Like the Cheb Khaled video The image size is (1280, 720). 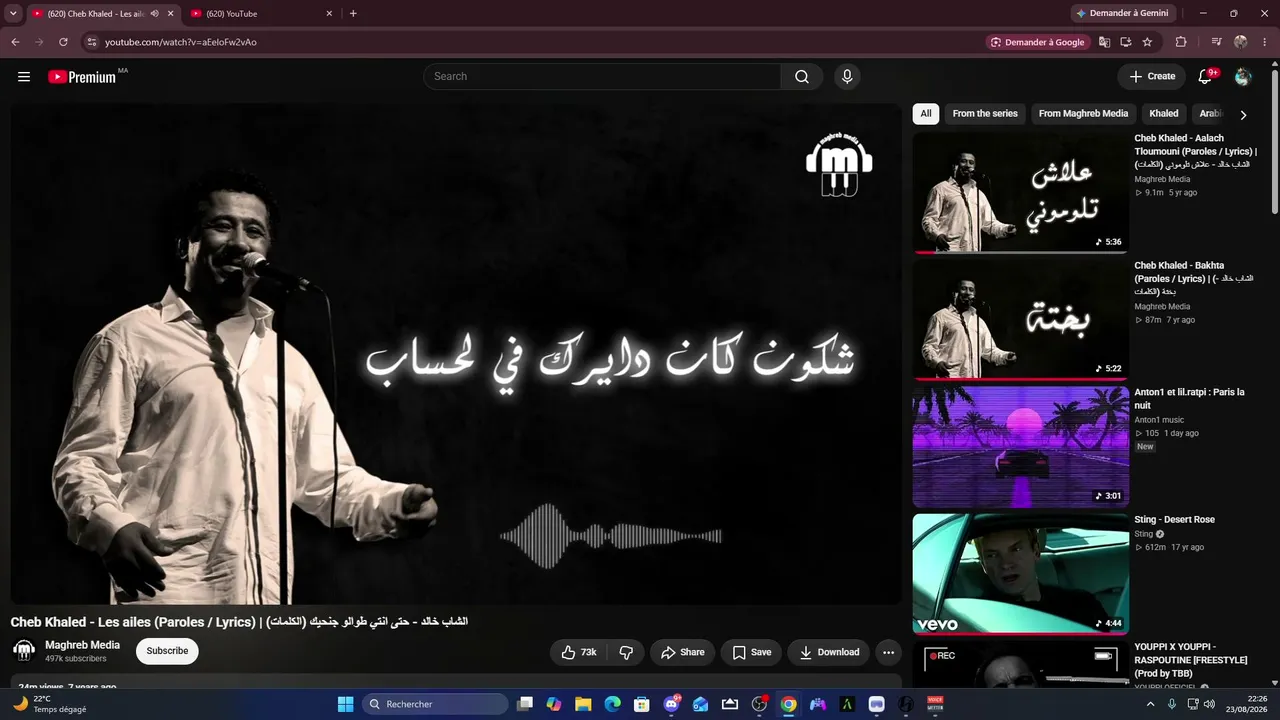coord(579,652)
